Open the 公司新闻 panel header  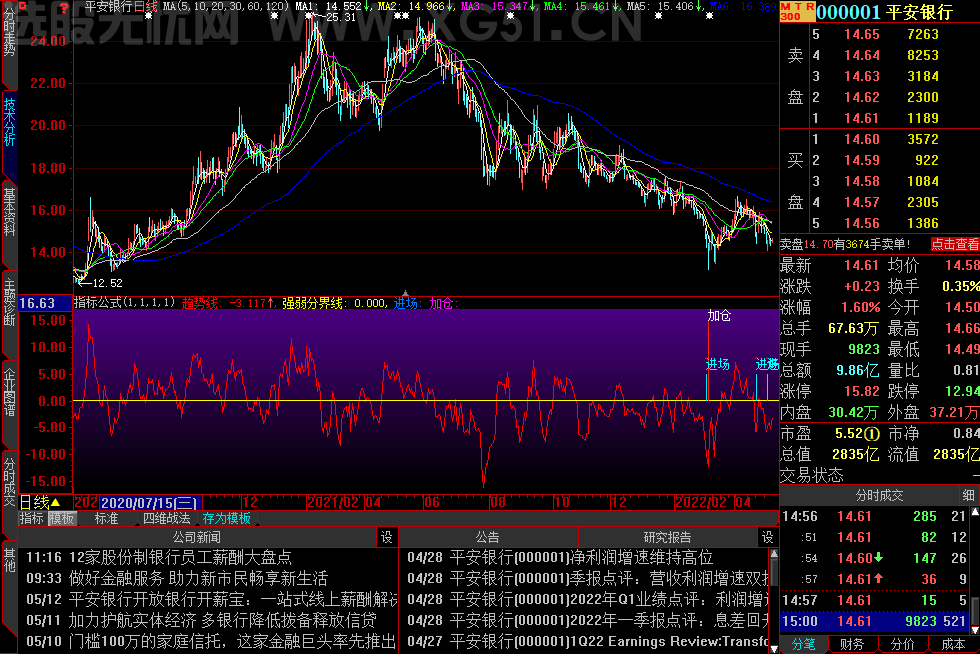coord(197,537)
